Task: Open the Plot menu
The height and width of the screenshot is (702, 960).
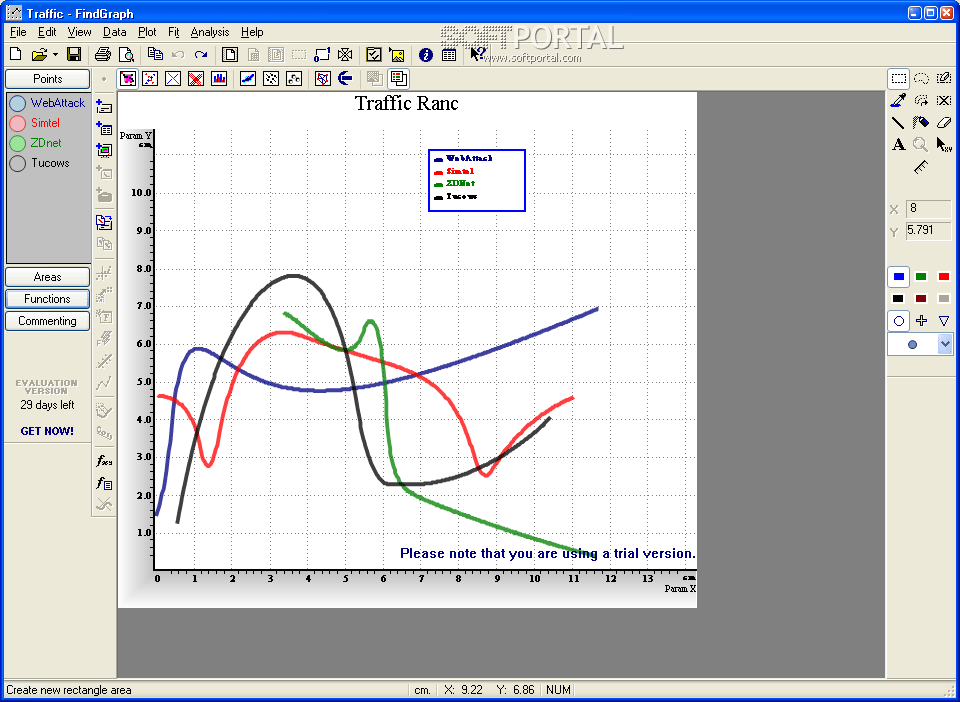Action: 147,32
